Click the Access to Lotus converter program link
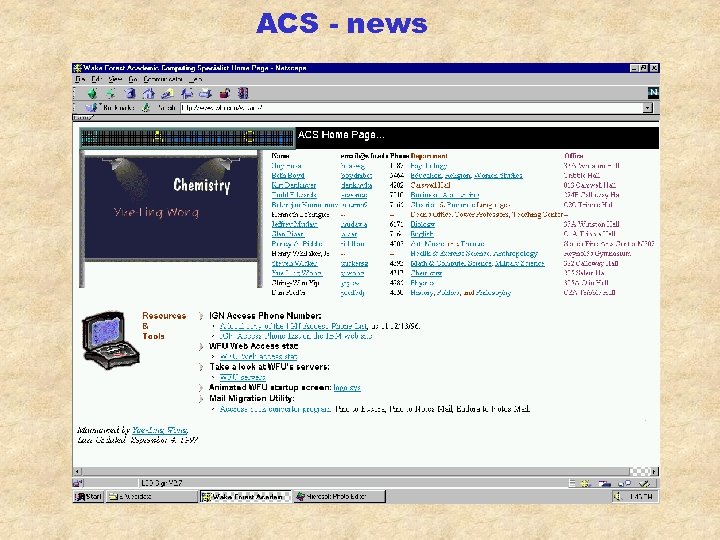The image size is (720, 540). pyautogui.click(x=275, y=409)
